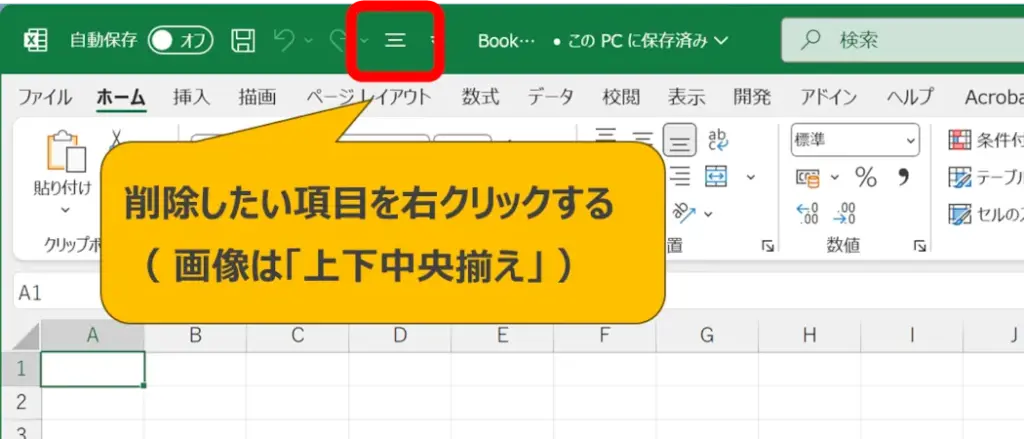Viewport: 1024px width, 439px height.
Task: Click the Merge and Center icon
Action: [716, 177]
